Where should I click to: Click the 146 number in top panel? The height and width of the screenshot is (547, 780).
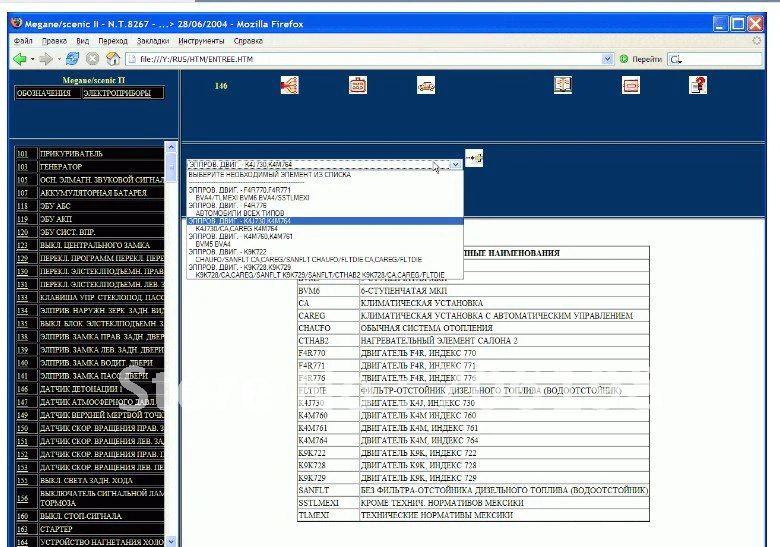(x=221, y=86)
